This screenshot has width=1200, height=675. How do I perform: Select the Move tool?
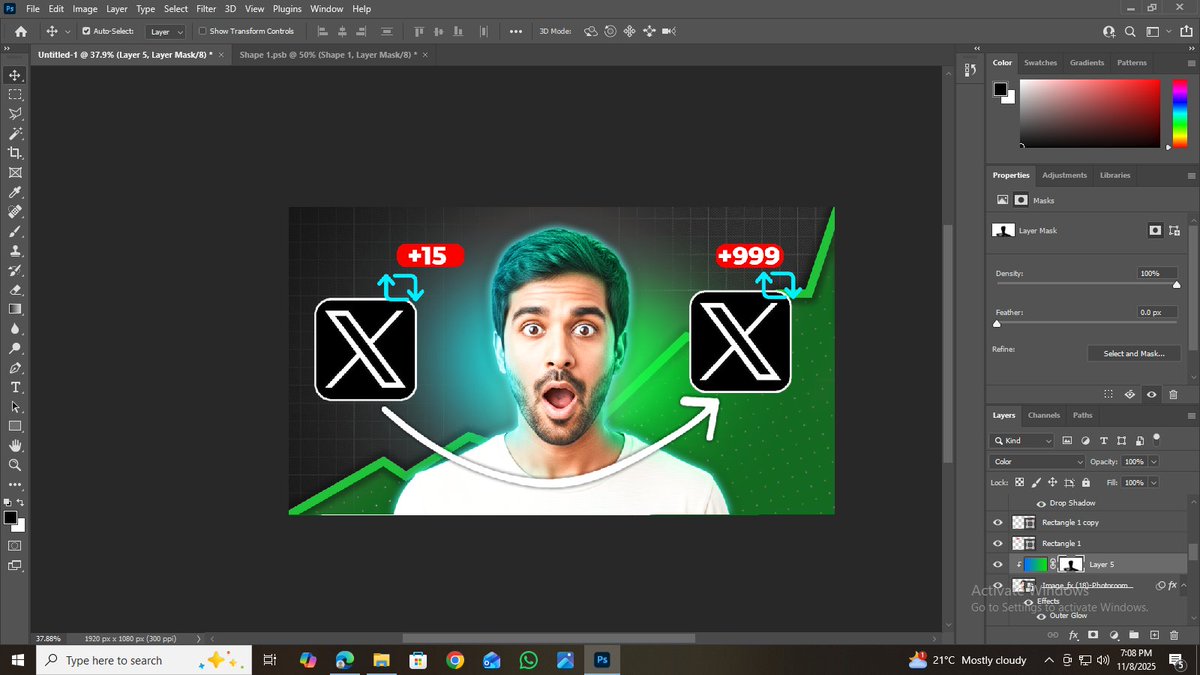point(14,74)
